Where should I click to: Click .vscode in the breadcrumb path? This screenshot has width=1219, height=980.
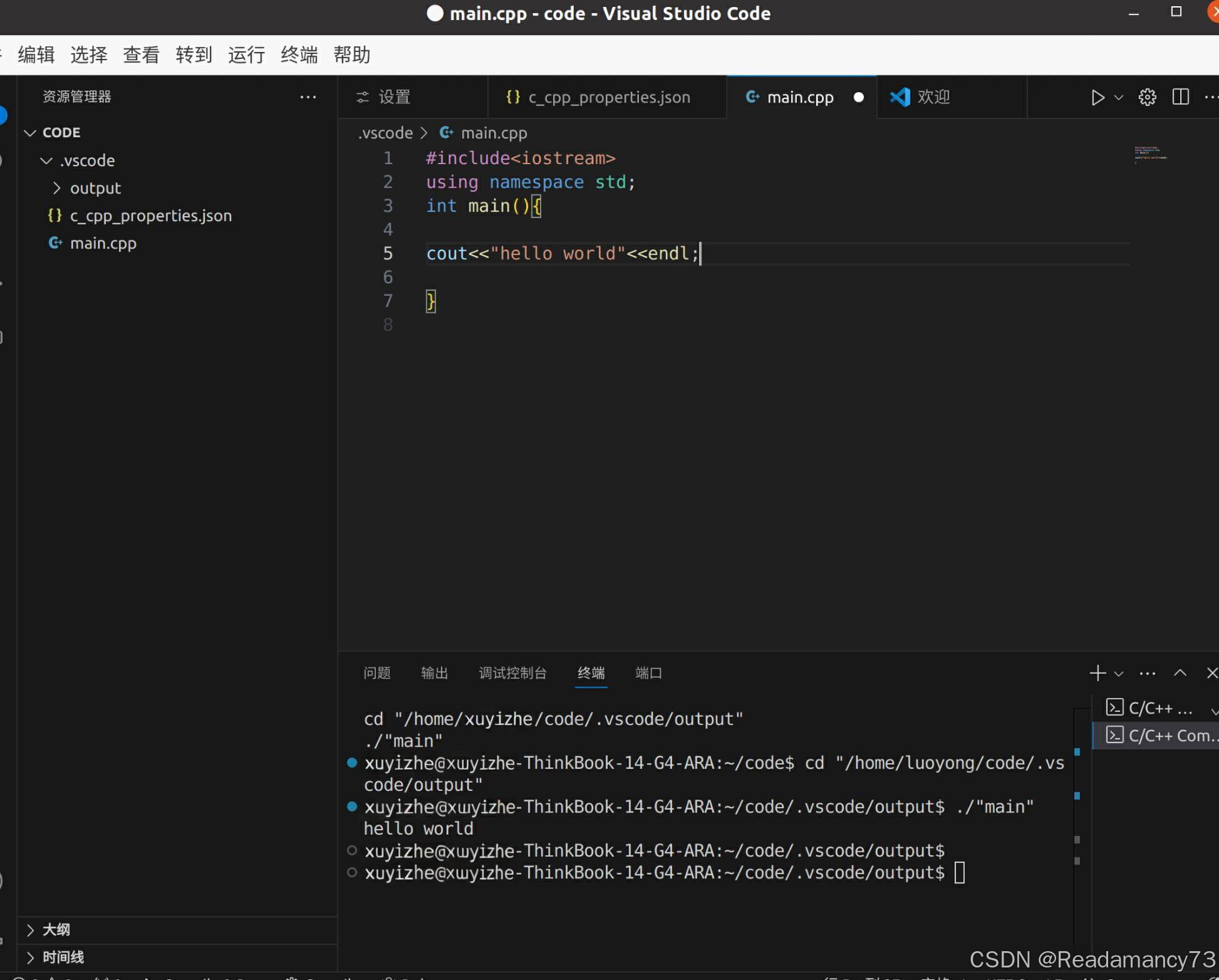(384, 133)
